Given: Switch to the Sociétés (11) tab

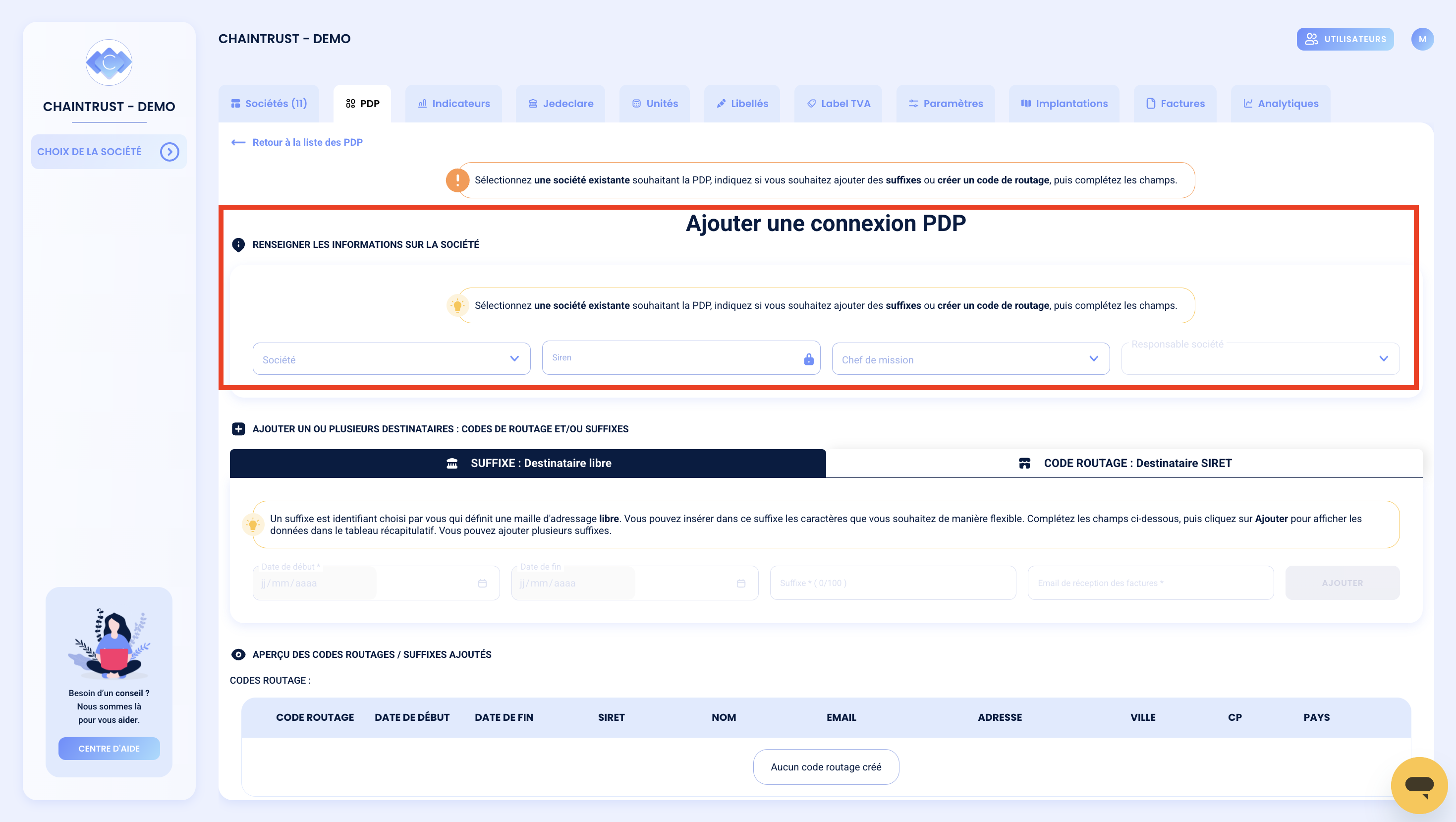Looking at the screenshot, I should click(x=269, y=104).
